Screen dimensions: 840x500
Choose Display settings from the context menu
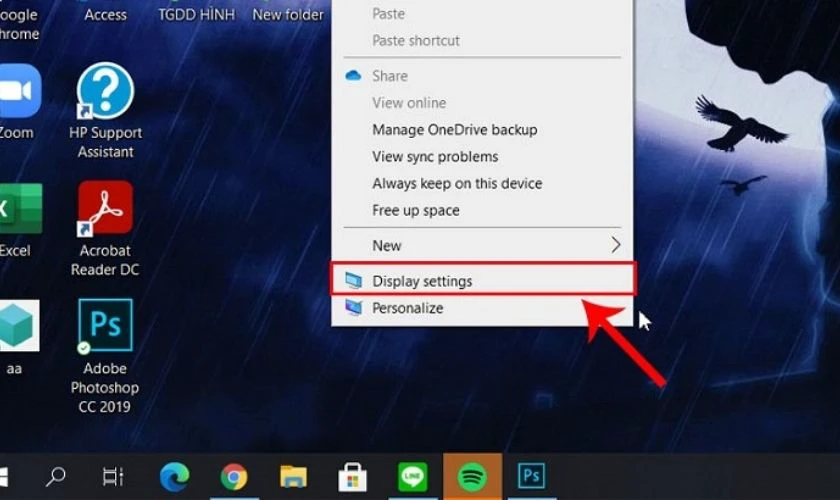(x=483, y=279)
